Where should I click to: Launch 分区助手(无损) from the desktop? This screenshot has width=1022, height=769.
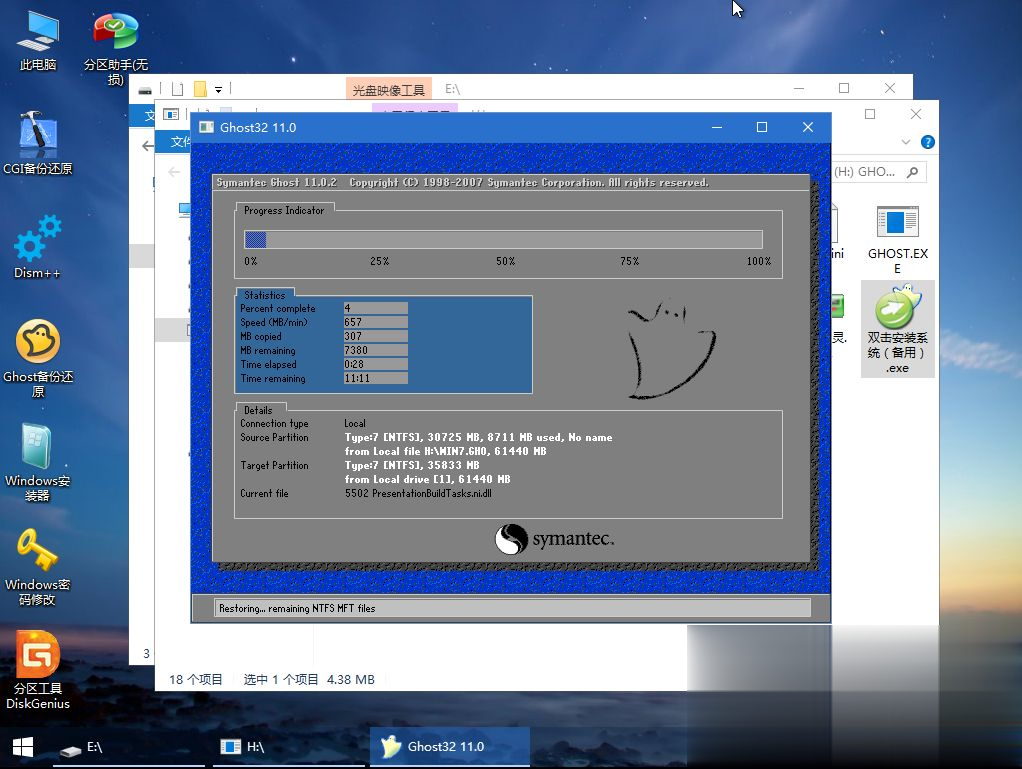(116, 48)
